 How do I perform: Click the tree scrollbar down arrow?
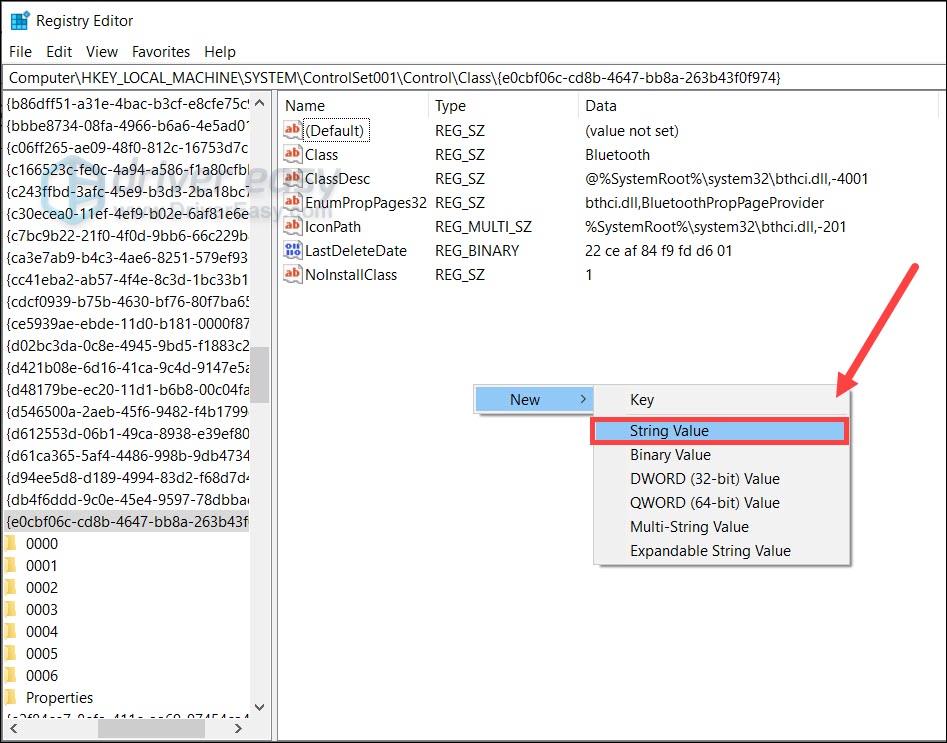[x=259, y=706]
